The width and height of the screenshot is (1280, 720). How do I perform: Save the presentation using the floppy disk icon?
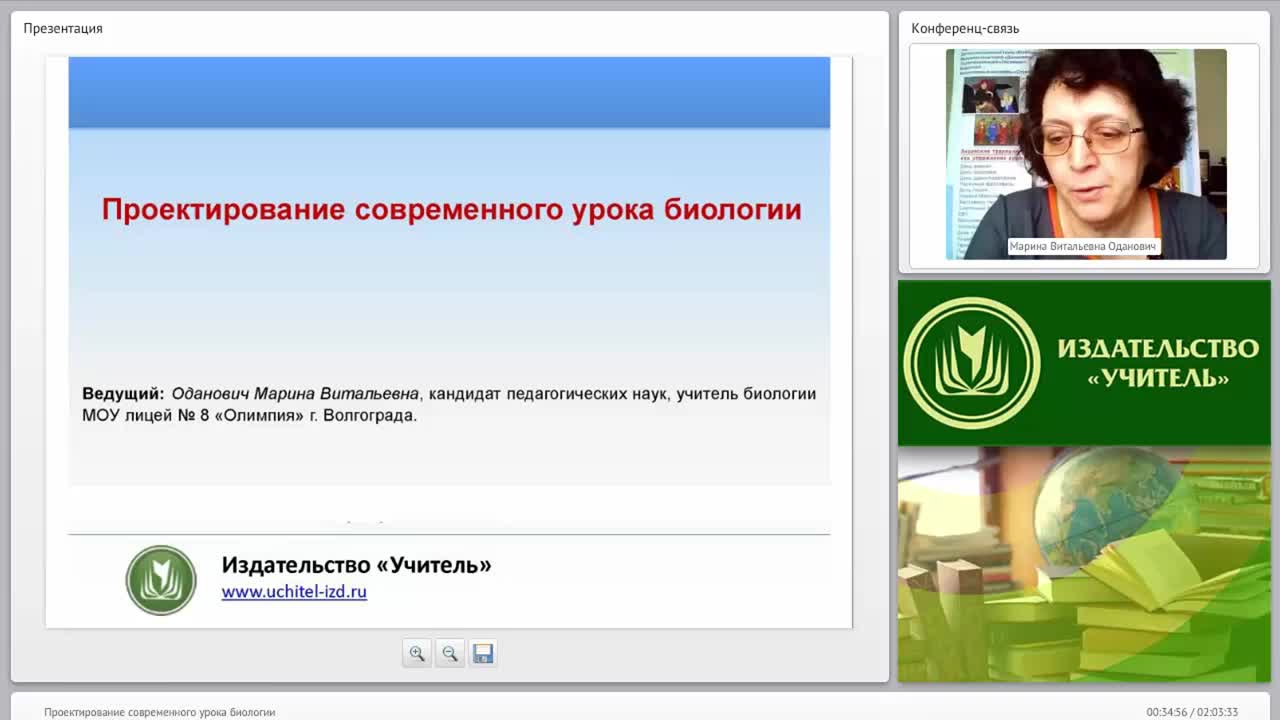point(483,653)
